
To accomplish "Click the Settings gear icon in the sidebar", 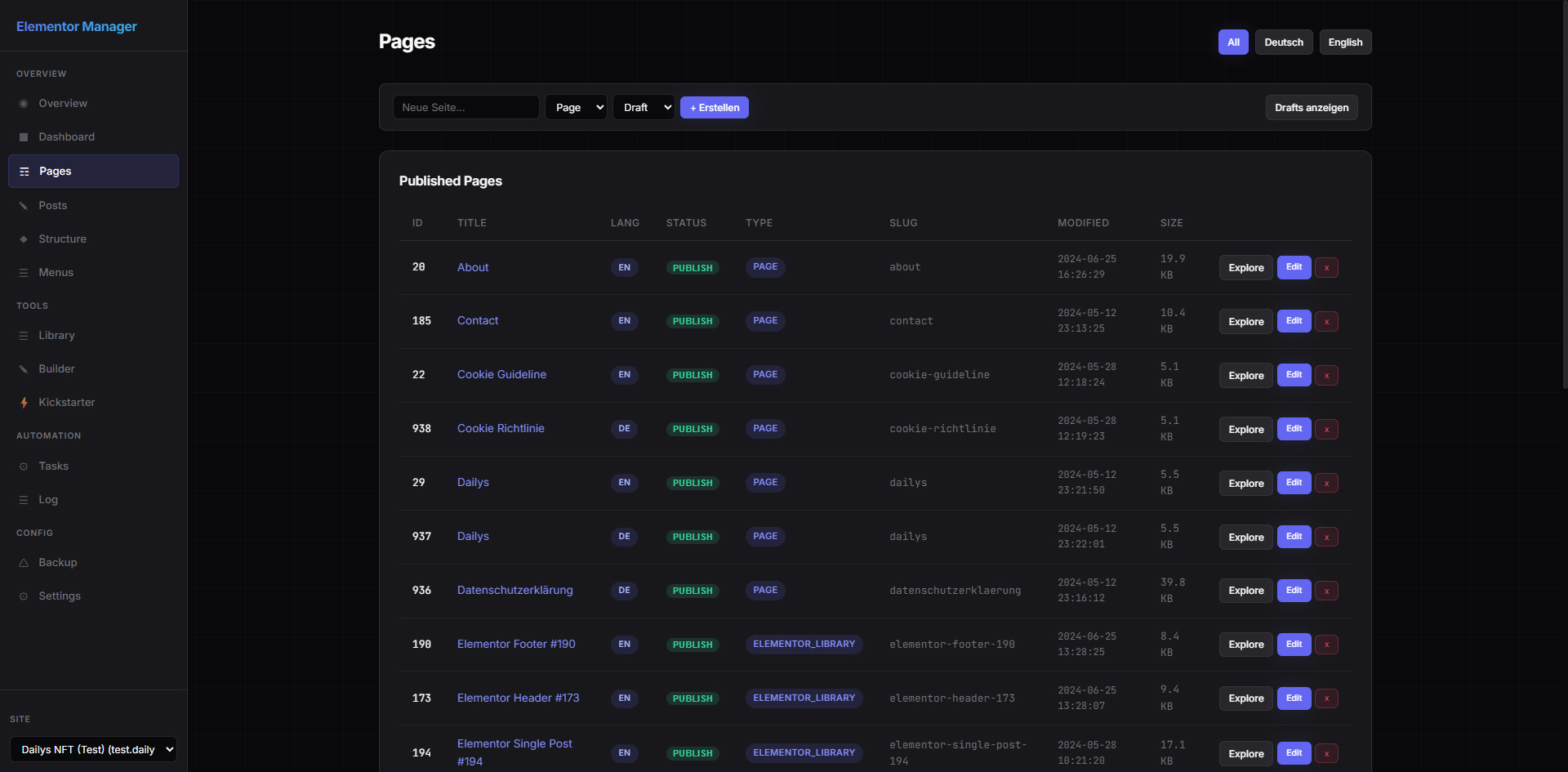I will [24, 596].
